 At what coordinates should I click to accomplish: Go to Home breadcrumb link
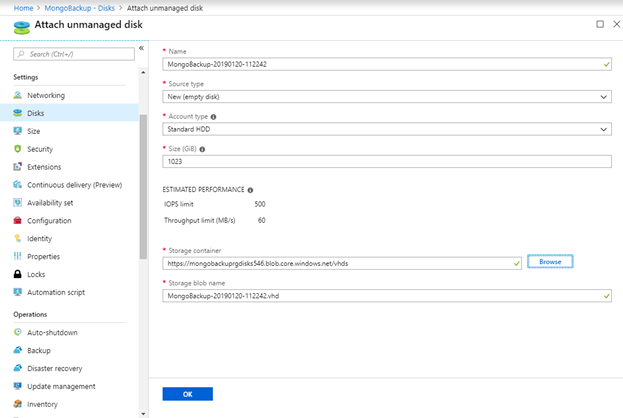pos(23,8)
